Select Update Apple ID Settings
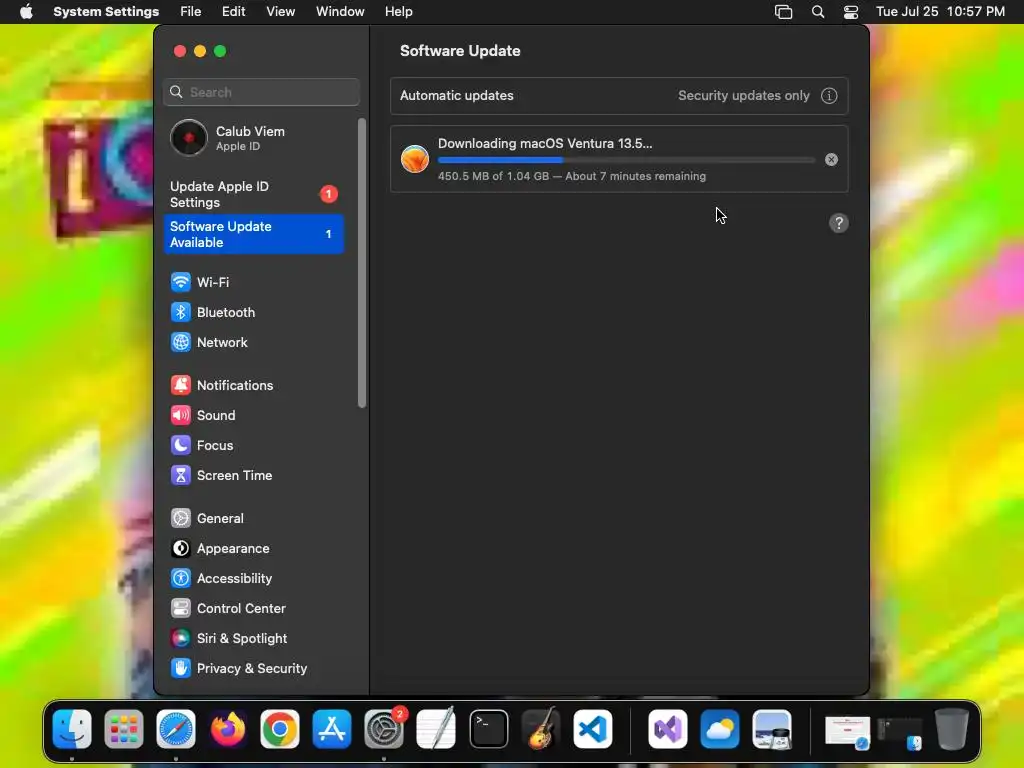Image resolution: width=1024 pixels, height=768 pixels. 253,194
